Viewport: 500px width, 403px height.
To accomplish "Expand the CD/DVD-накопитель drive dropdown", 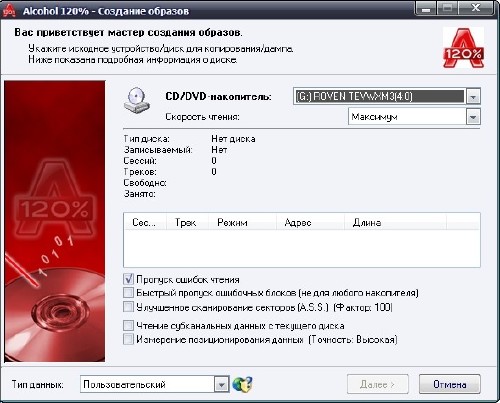I will tap(473, 97).
